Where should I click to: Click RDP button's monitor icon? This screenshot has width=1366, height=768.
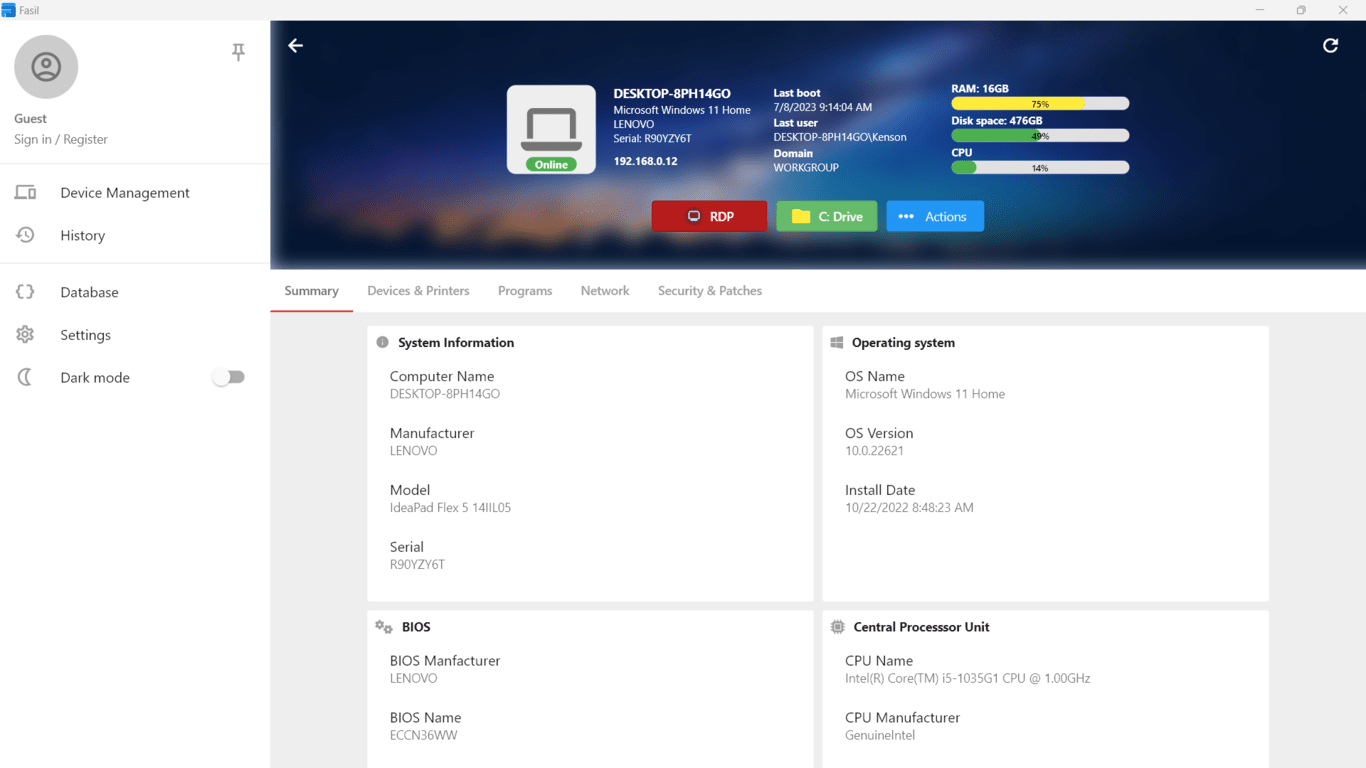coord(694,216)
